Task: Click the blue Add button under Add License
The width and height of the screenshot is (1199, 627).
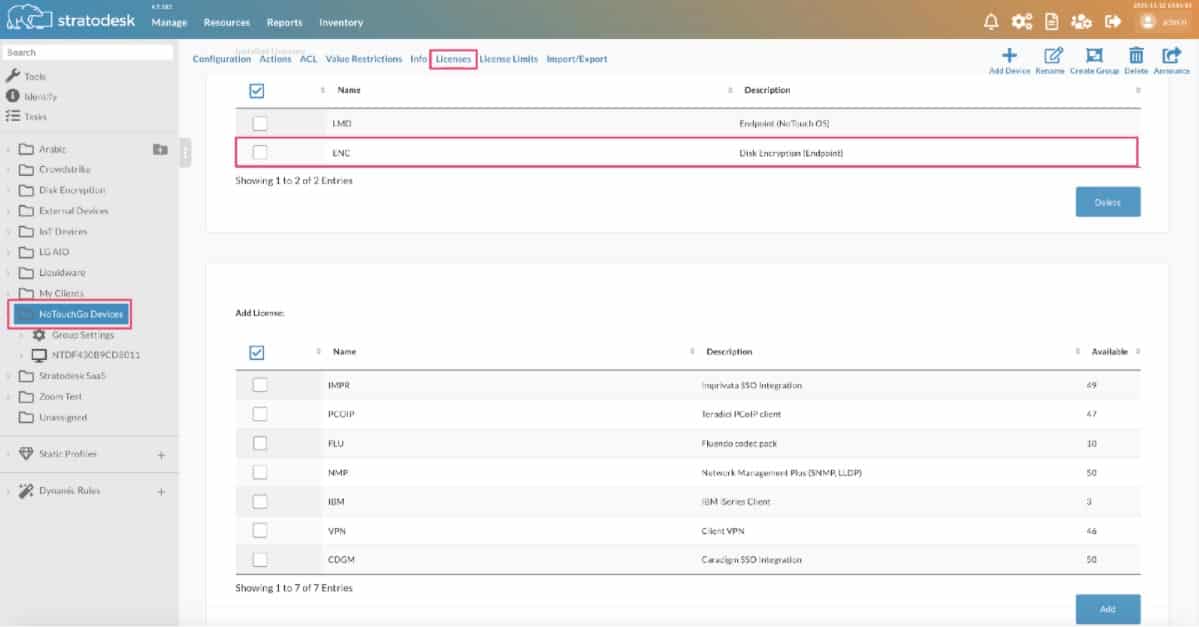Action: click(x=1107, y=609)
